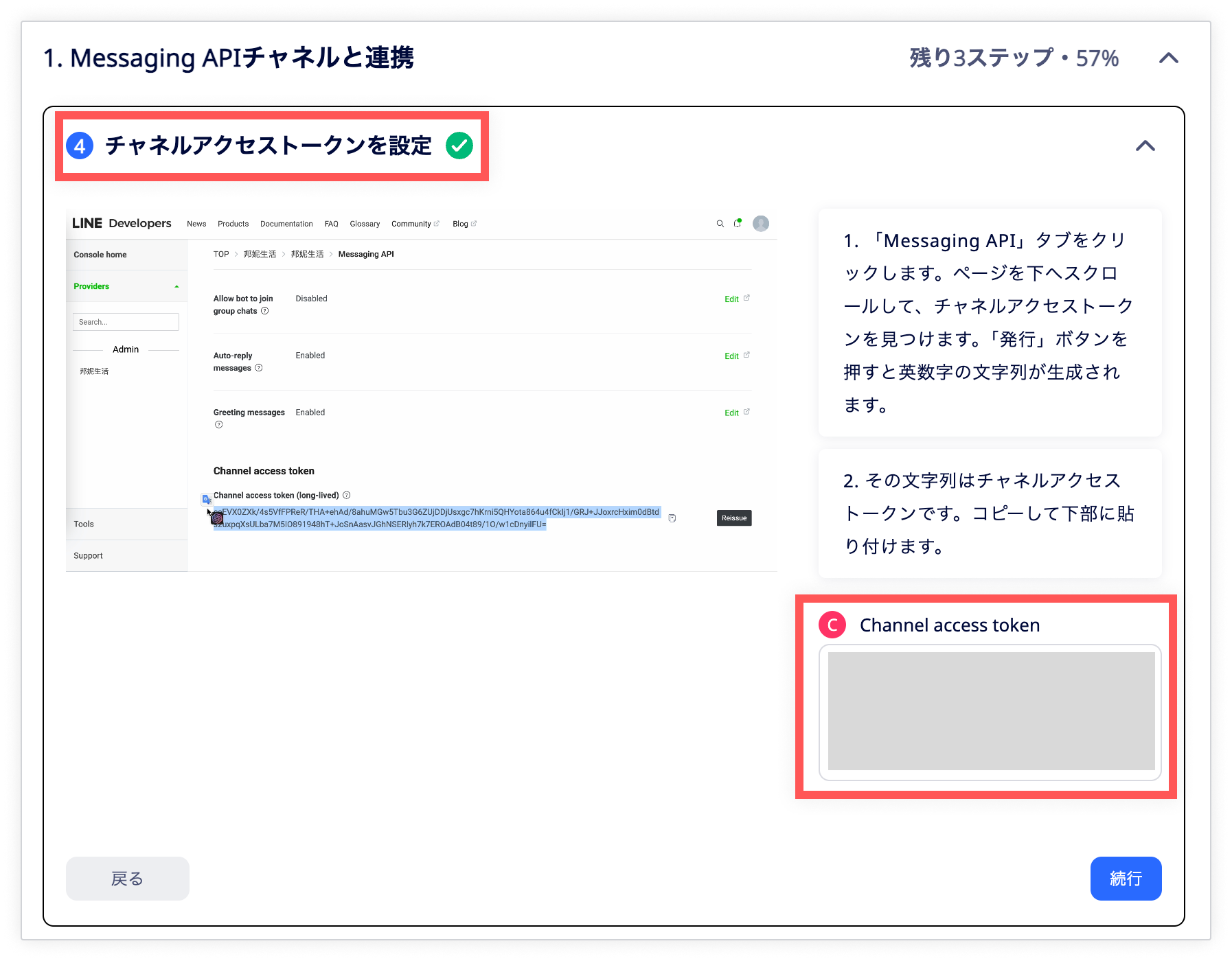This screenshot has width=1232, height=961.
Task: Click the red C icon beside Channel access token
Action: coord(832,625)
